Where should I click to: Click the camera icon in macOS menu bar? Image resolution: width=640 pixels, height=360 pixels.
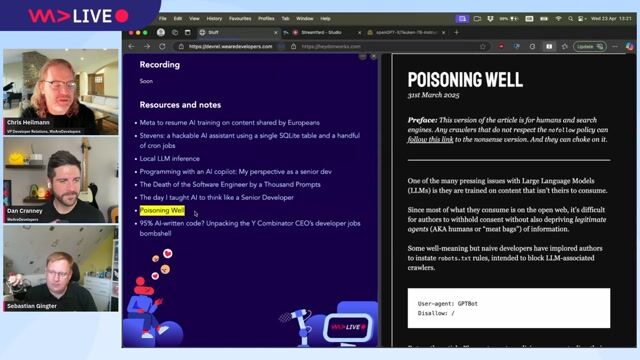[x=477, y=19]
